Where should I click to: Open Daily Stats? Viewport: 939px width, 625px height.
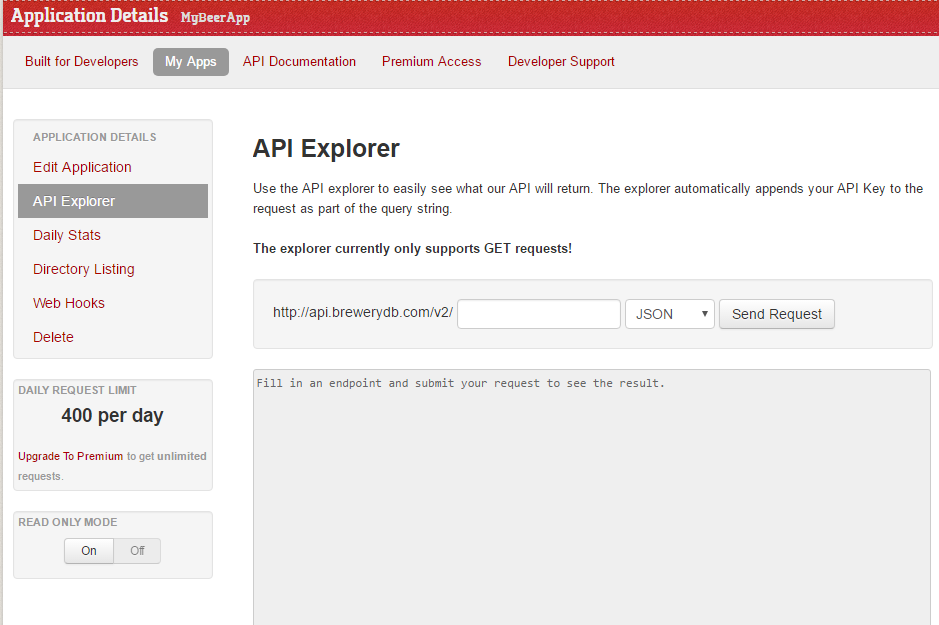[66, 235]
